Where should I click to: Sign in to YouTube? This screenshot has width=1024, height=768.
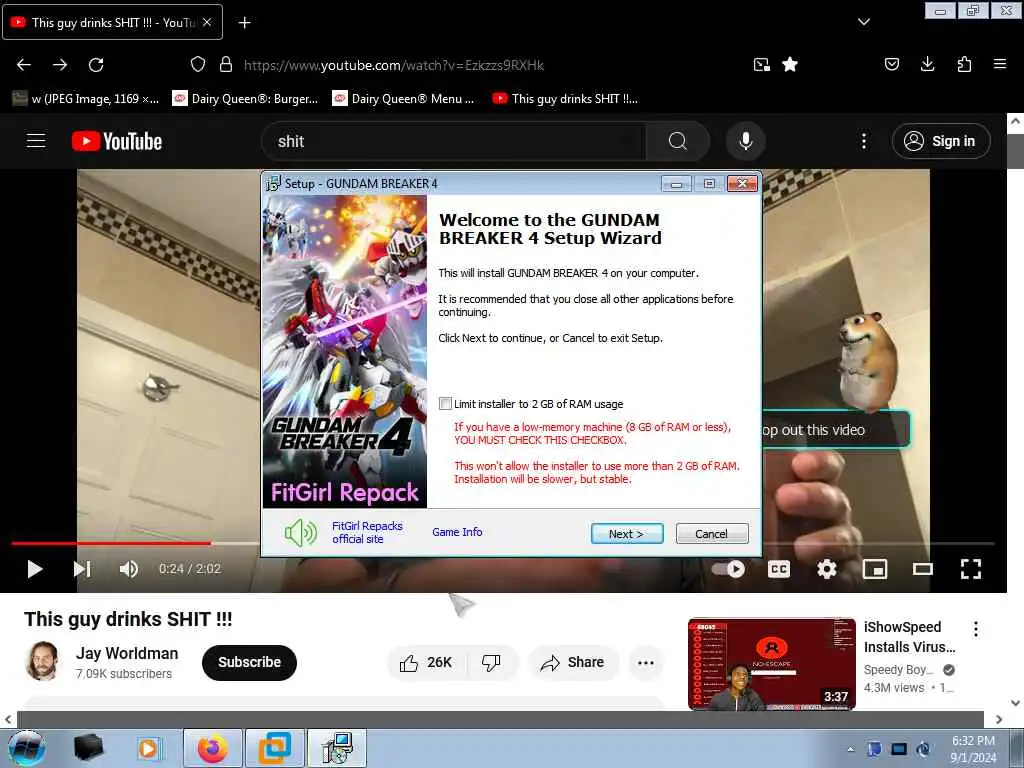click(940, 141)
